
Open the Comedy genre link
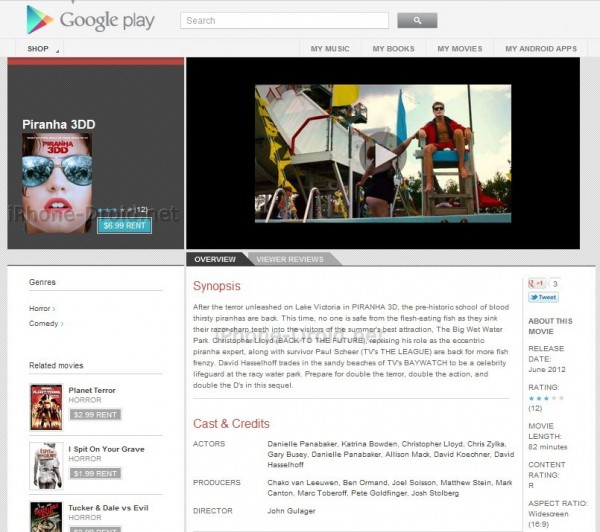point(45,324)
